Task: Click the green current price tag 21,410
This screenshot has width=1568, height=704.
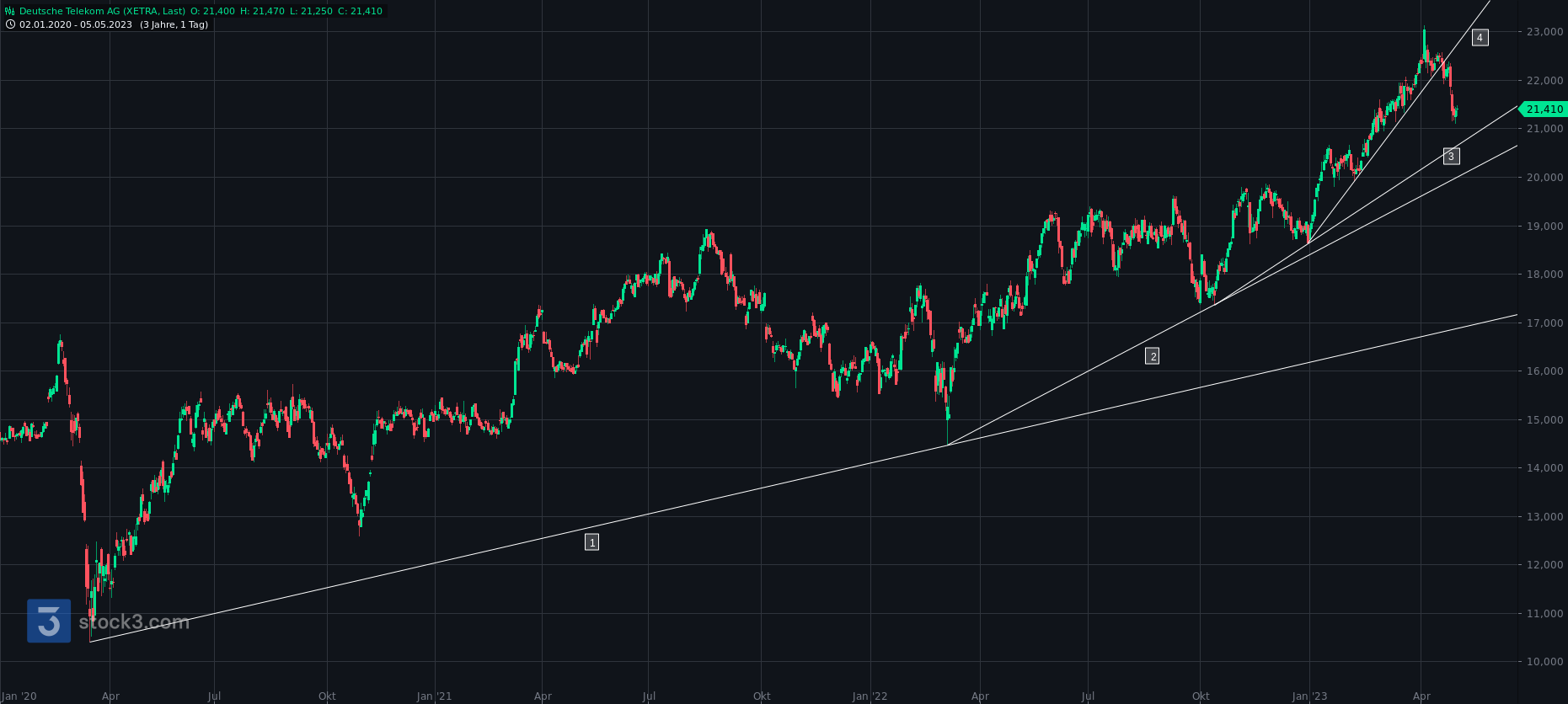Action: tap(1543, 109)
